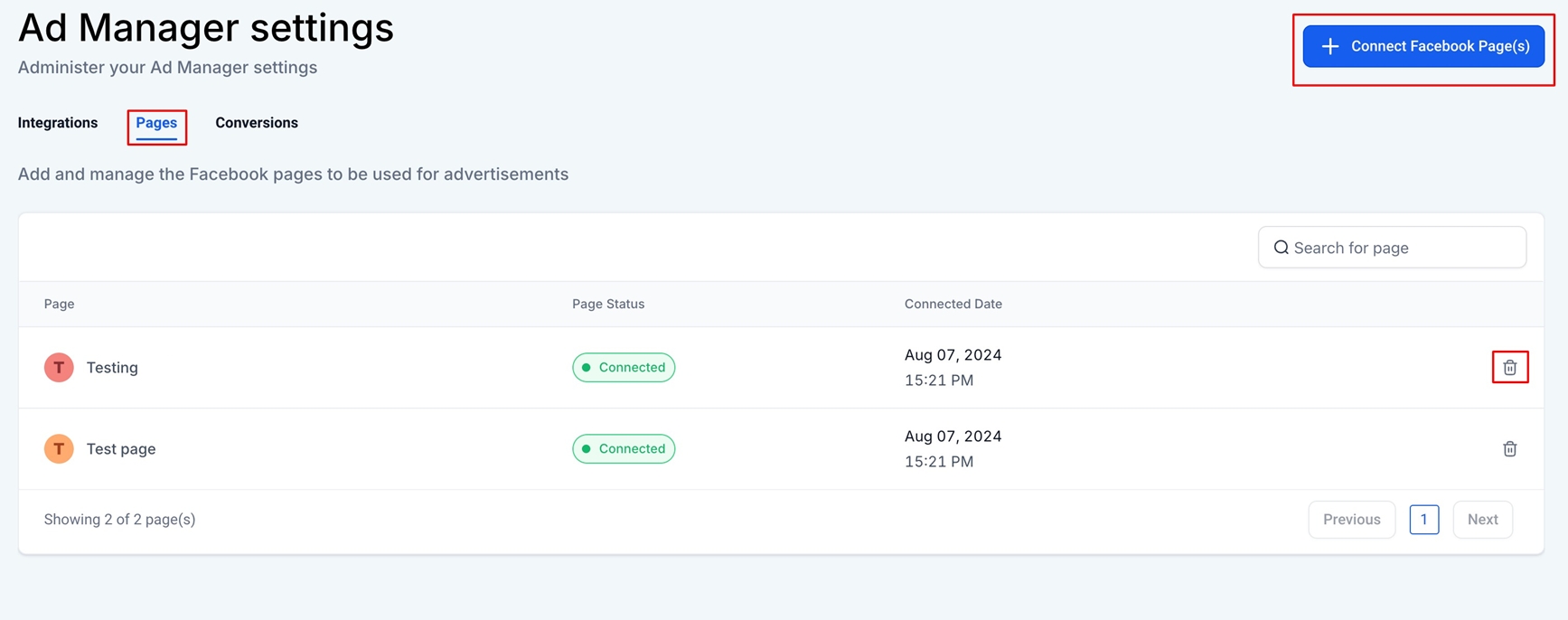Select the Pages tab

(x=156, y=123)
